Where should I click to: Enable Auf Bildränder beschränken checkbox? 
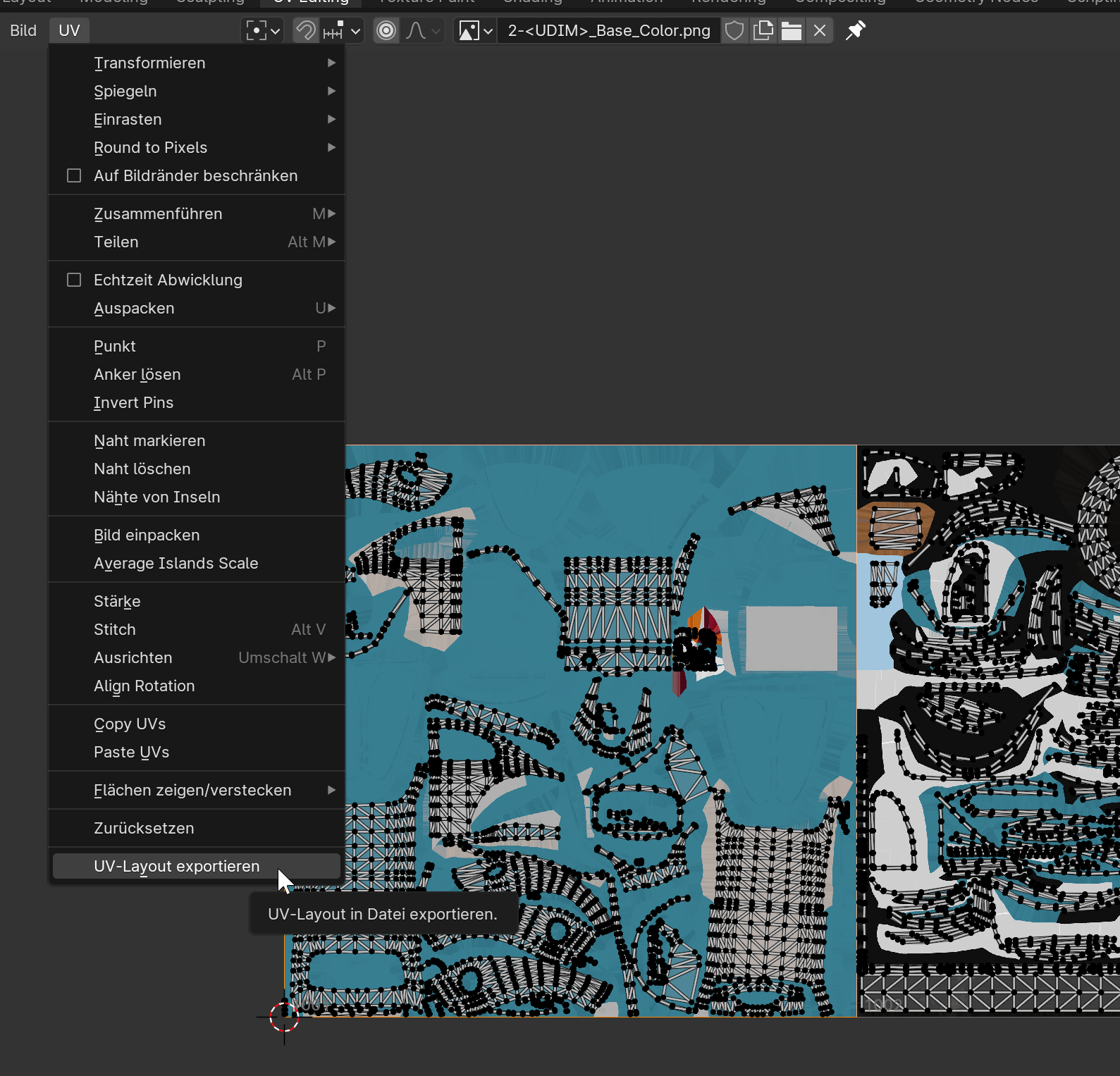click(x=74, y=175)
